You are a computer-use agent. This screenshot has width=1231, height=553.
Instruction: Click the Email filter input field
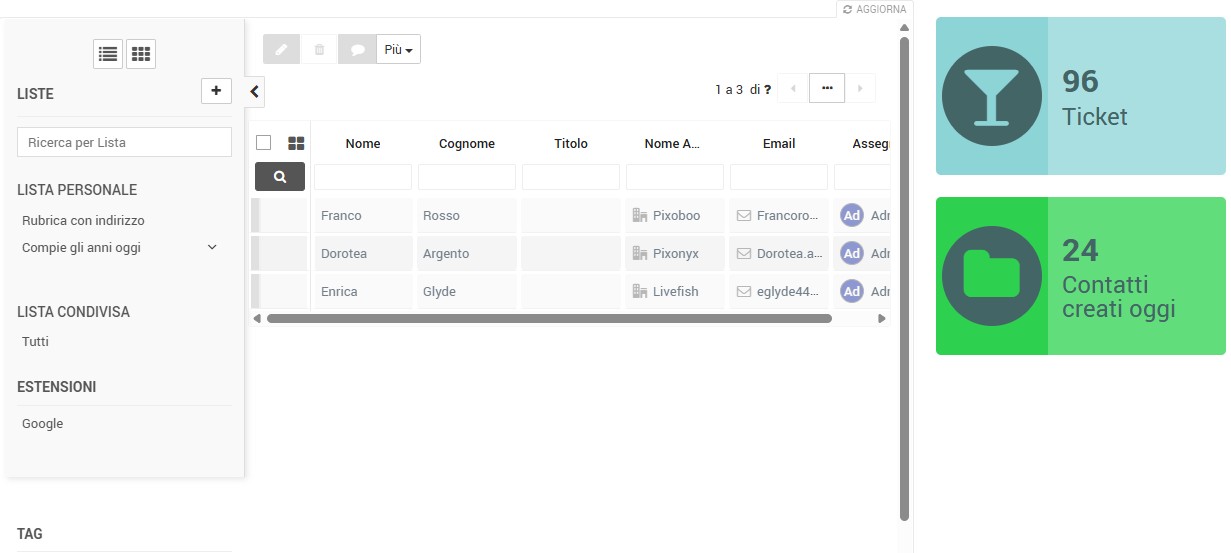click(779, 177)
